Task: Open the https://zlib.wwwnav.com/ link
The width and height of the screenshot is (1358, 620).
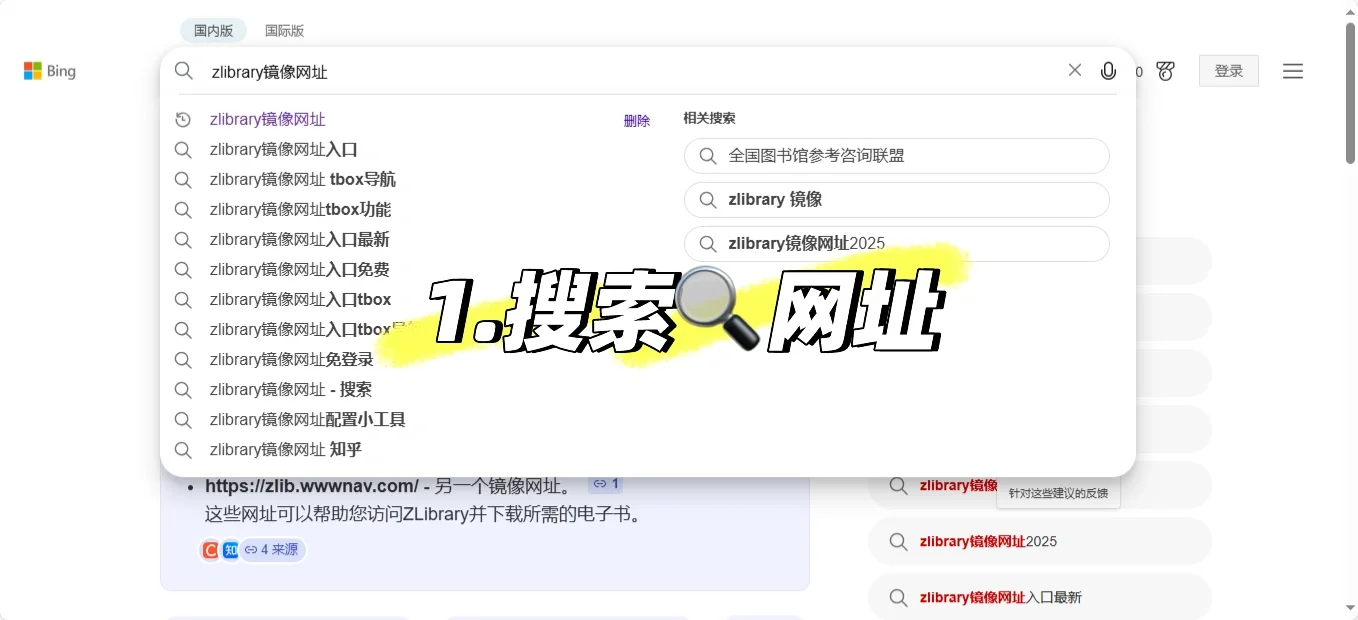Action: point(312,486)
